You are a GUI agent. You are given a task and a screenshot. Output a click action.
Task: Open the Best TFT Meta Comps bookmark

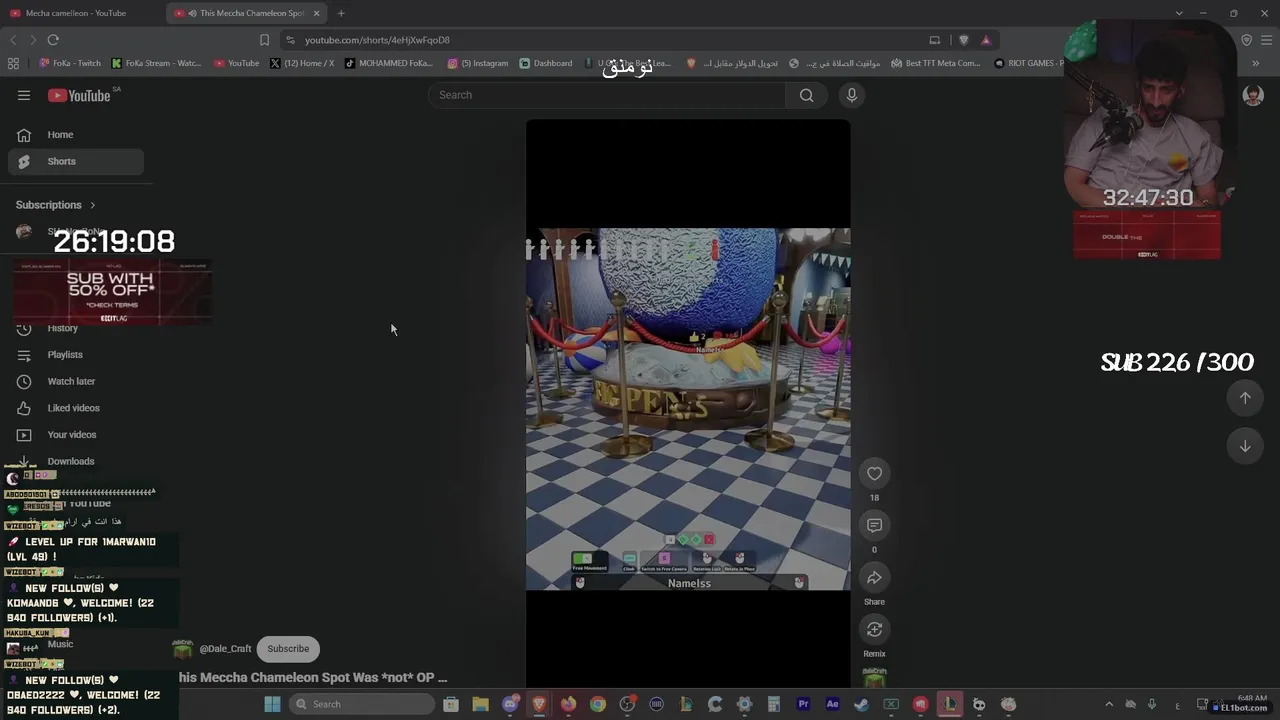tap(935, 63)
